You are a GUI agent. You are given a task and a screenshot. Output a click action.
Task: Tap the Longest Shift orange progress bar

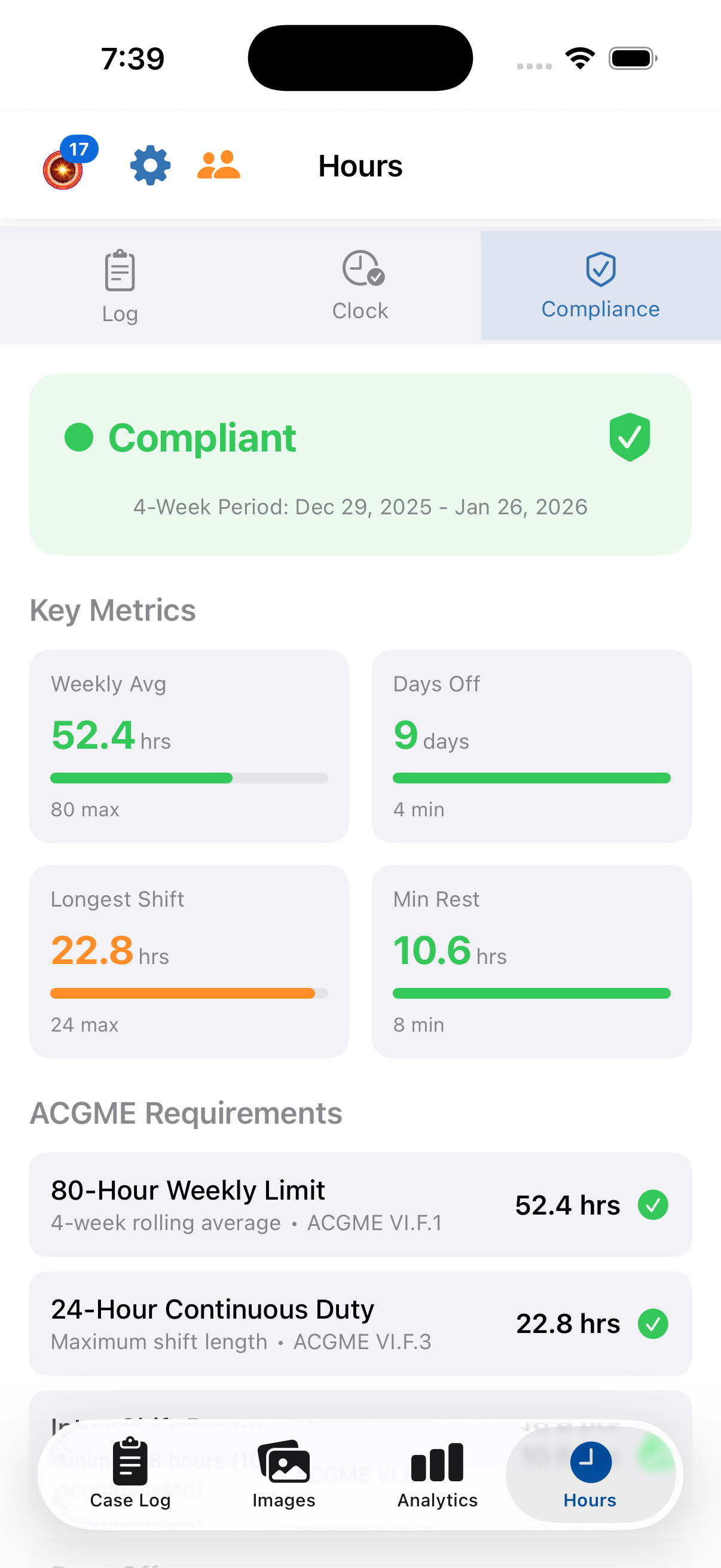click(x=182, y=993)
